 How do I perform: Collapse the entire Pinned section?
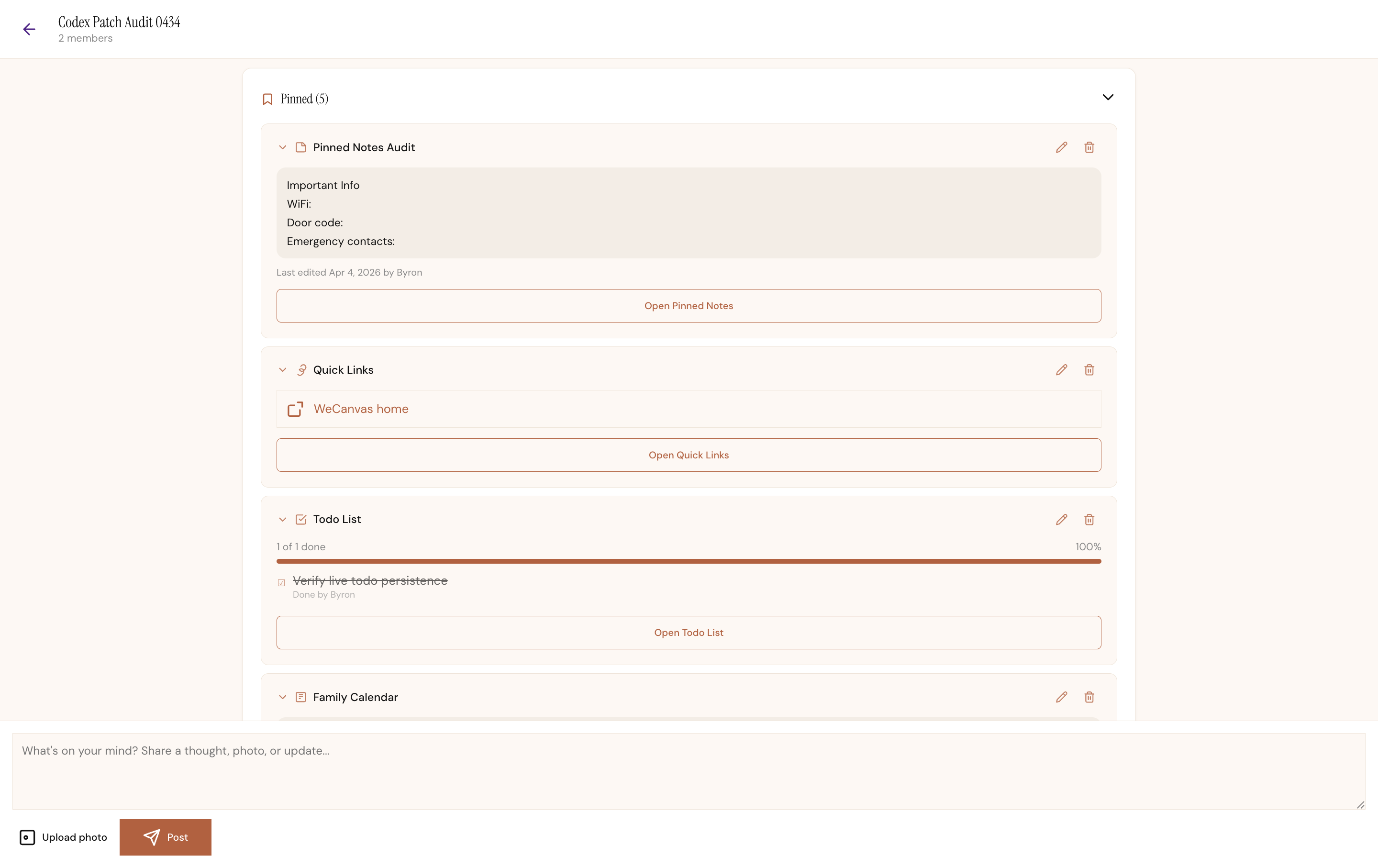pos(1108,97)
